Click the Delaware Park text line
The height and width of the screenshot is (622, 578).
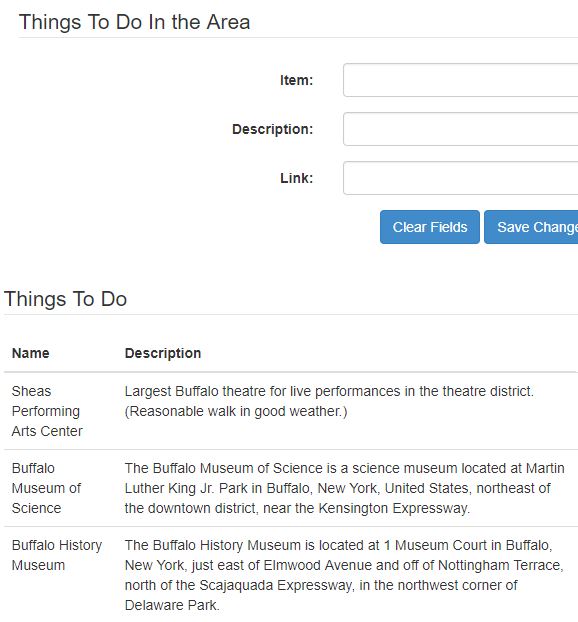(172, 605)
